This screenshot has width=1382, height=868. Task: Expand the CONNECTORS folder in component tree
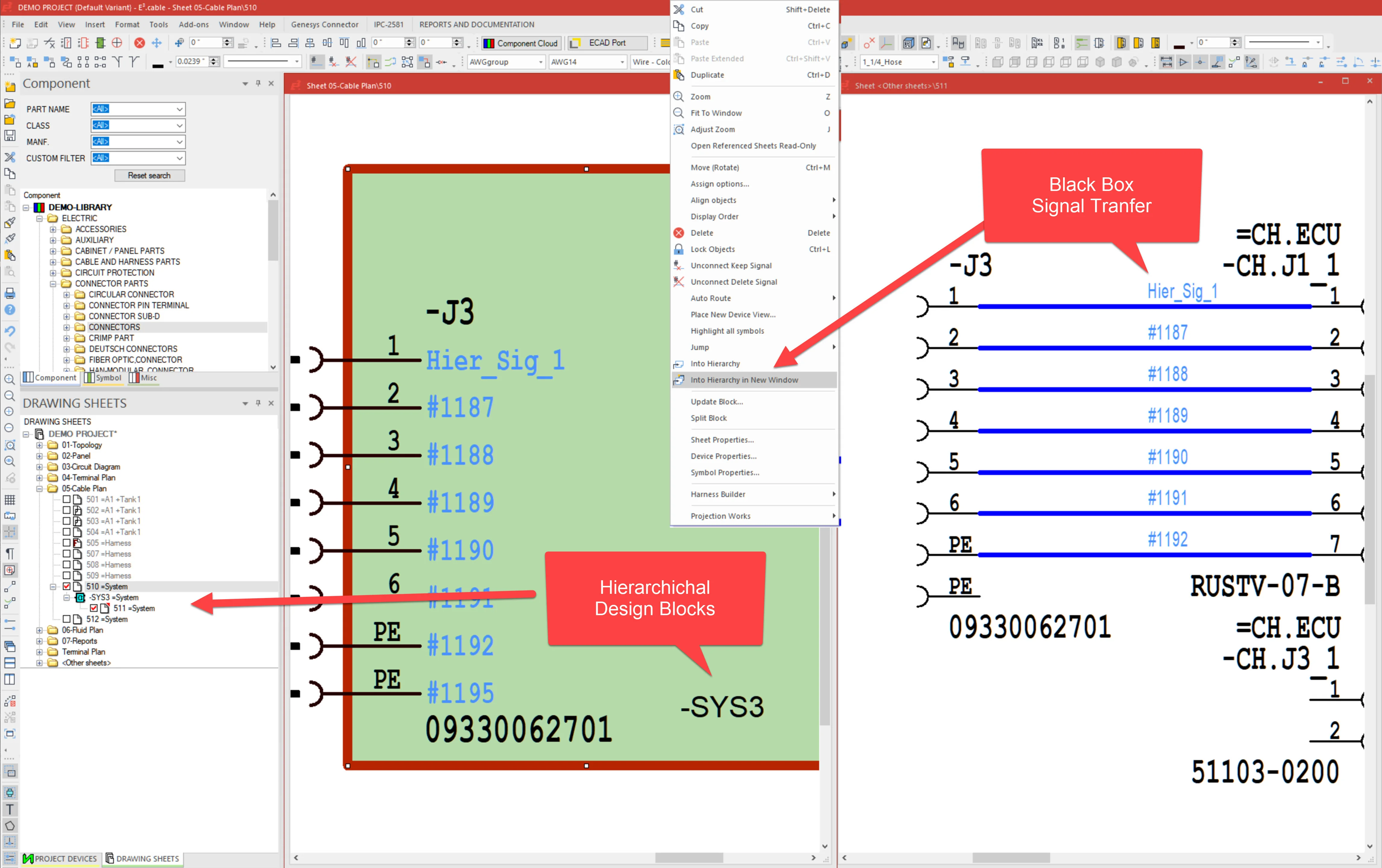coord(67,327)
